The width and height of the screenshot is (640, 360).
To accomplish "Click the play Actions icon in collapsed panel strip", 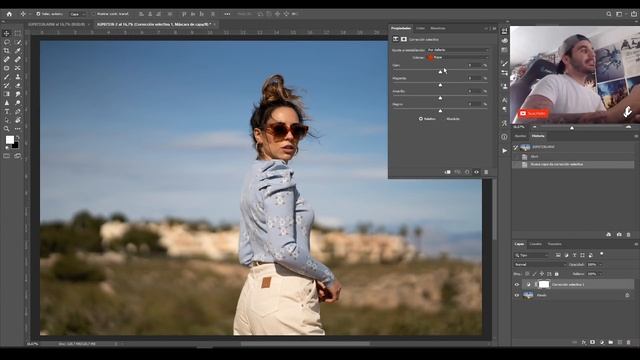I will click(504, 151).
